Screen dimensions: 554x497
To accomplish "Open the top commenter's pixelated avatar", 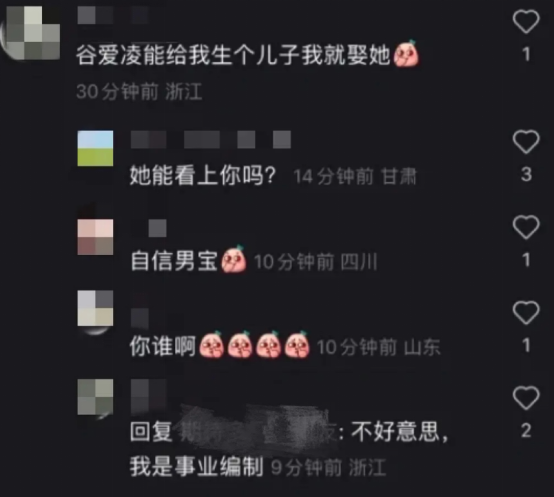I will click(33, 32).
